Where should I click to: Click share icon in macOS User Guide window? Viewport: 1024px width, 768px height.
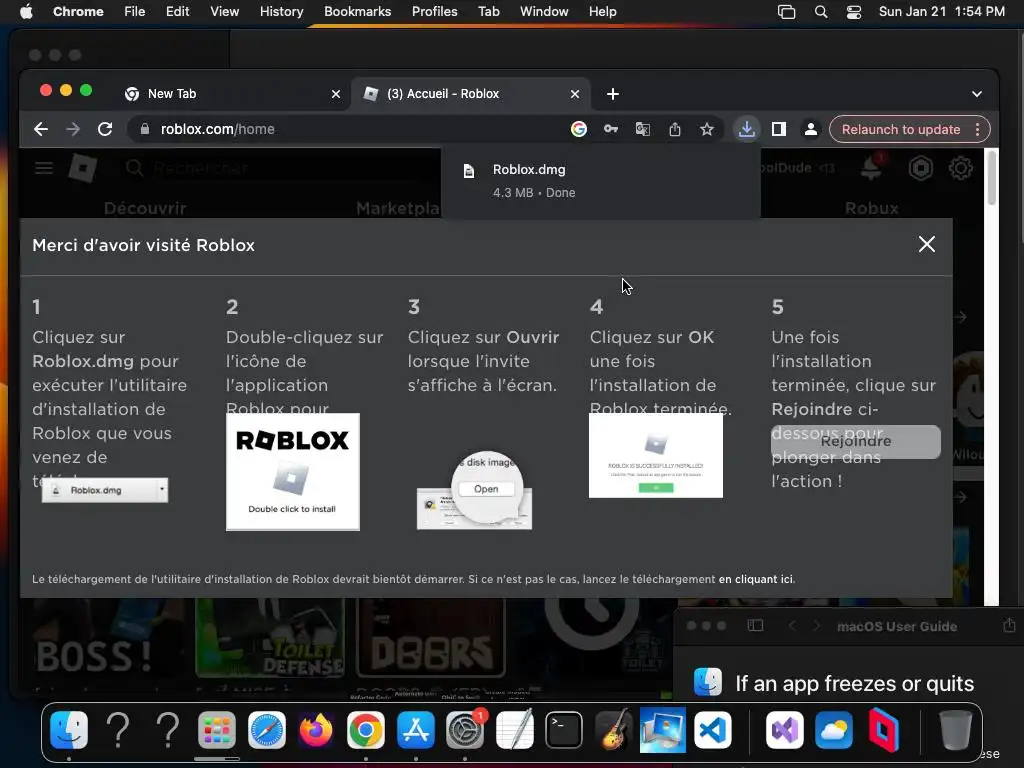point(1009,625)
